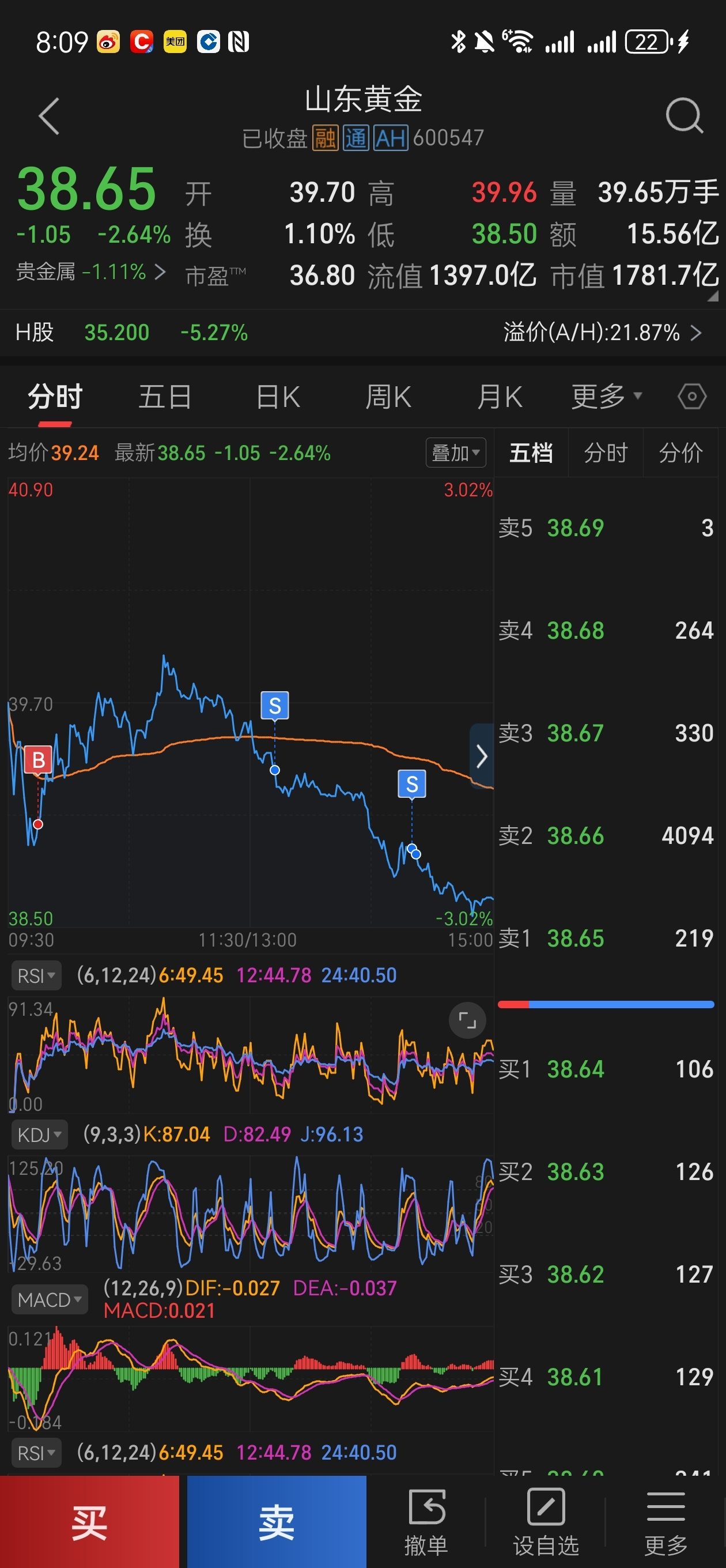
Task: Open KDJ indicator dropdown
Action: click(x=40, y=1134)
